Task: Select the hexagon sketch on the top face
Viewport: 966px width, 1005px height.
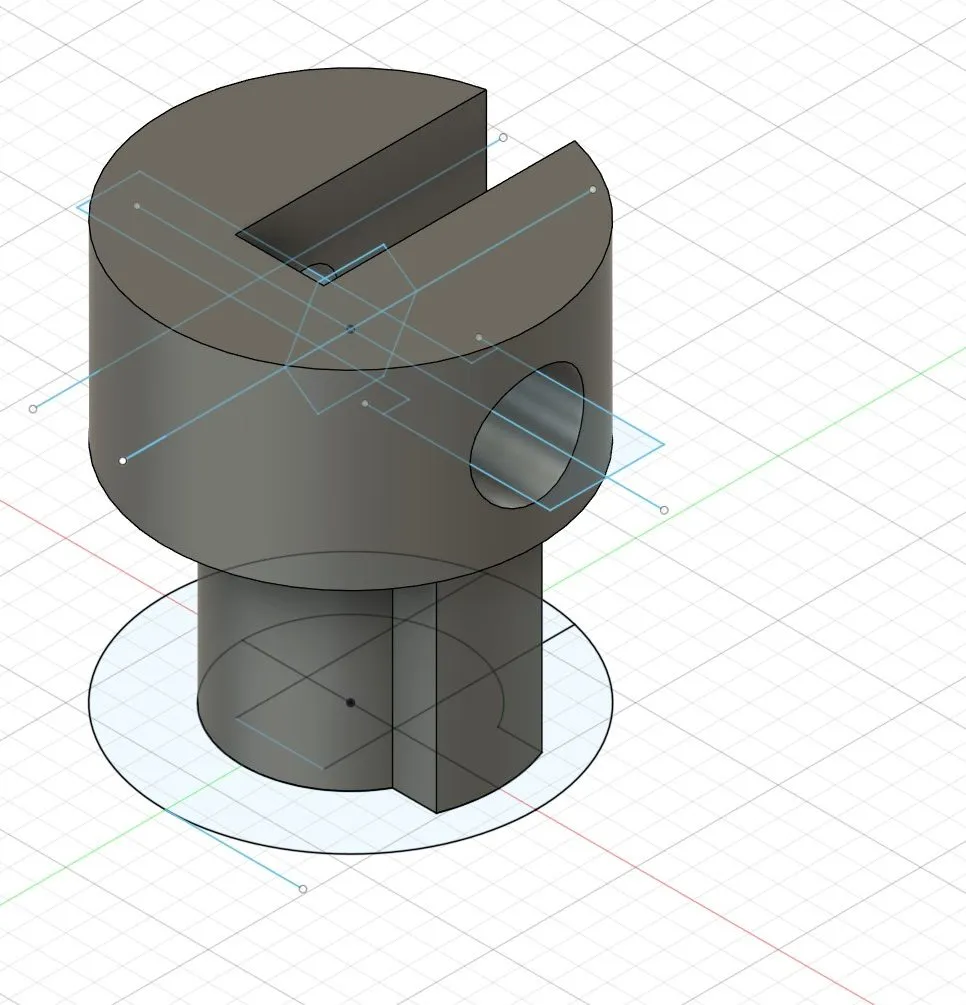Action: [x=351, y=329]
